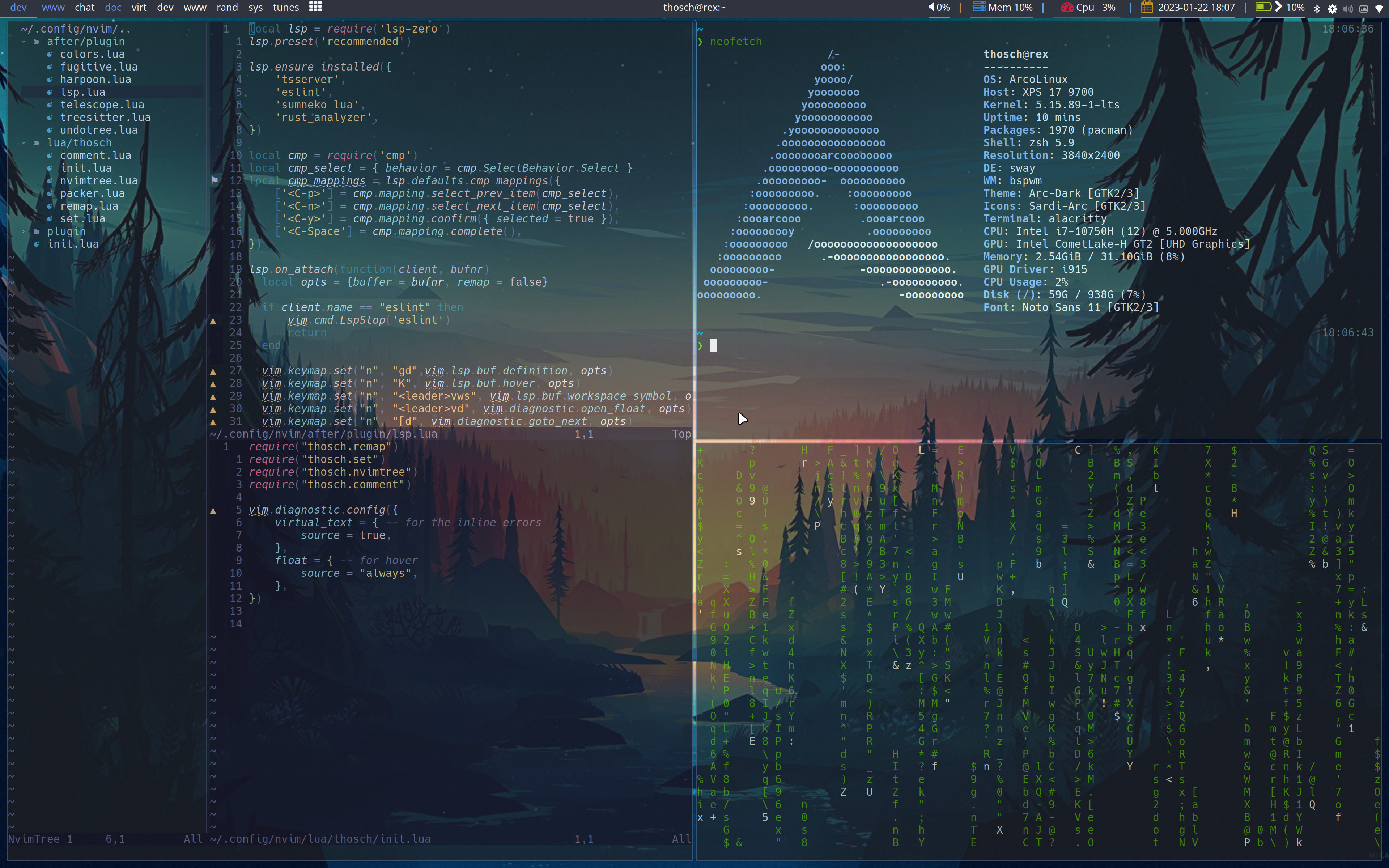Click the warning triangle on line 23
Viewport: 1389px width, 868px height.
[213, 320]
